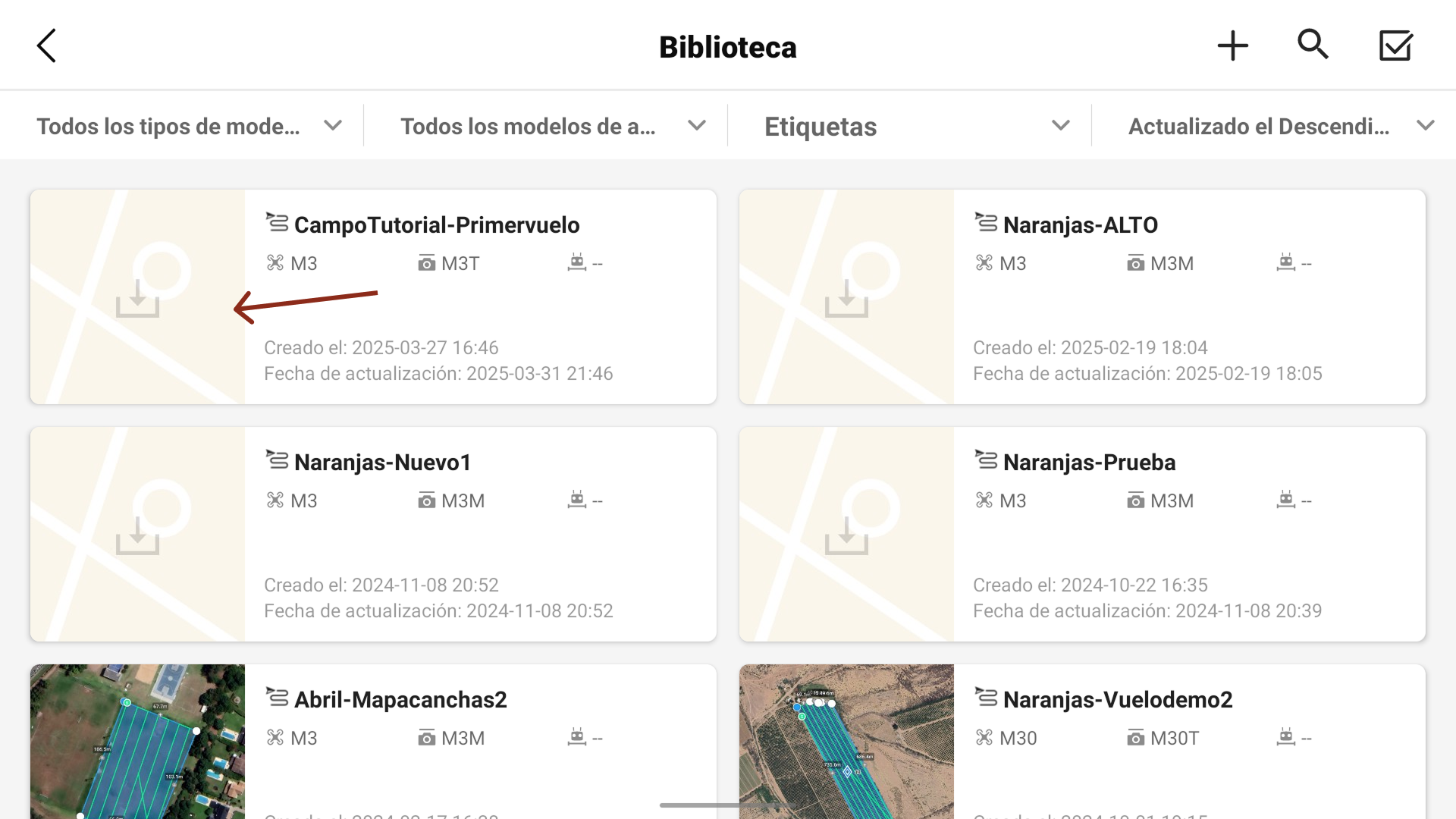Click chevron beside Actualizado el Descendi

[x=1426, y=126]
